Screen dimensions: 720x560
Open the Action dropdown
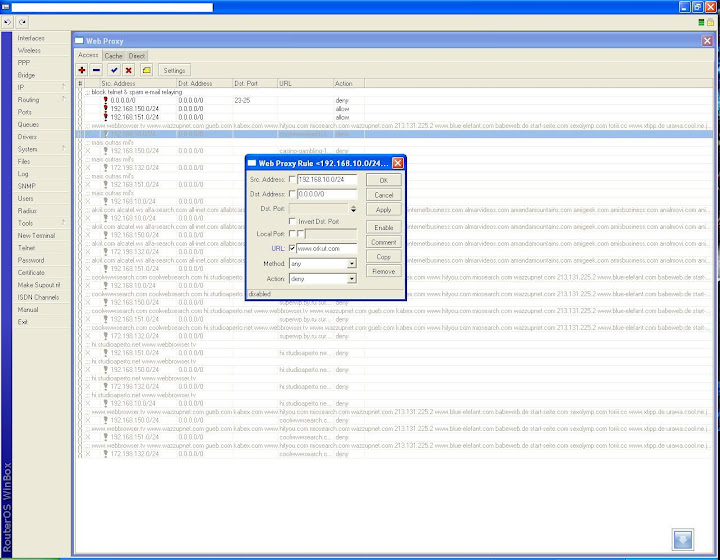tap(352, 279)
